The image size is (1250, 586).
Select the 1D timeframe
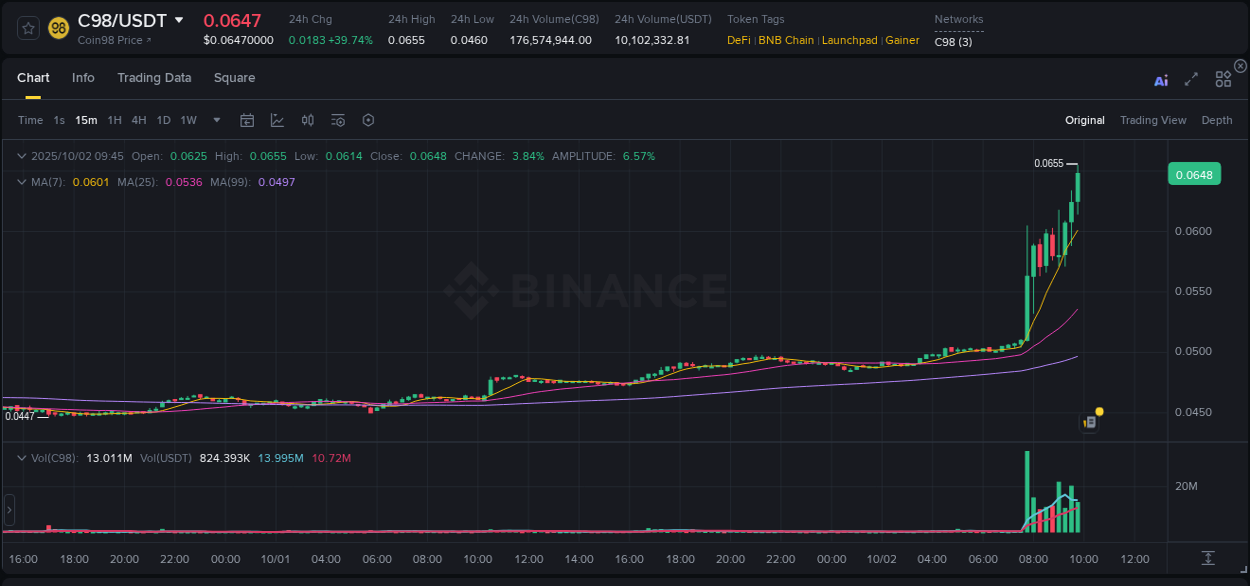[x=162, y=120]
